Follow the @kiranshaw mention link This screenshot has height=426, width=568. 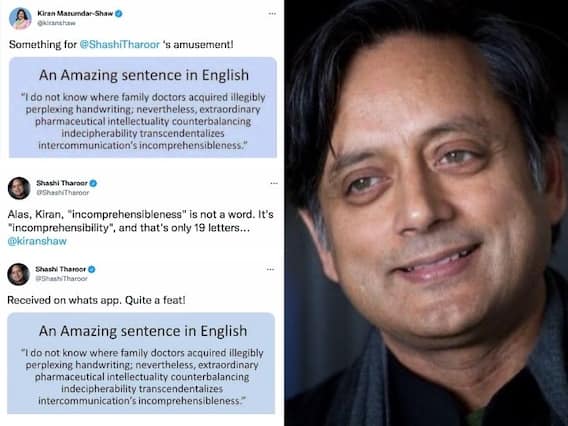(x=37, y=241)
